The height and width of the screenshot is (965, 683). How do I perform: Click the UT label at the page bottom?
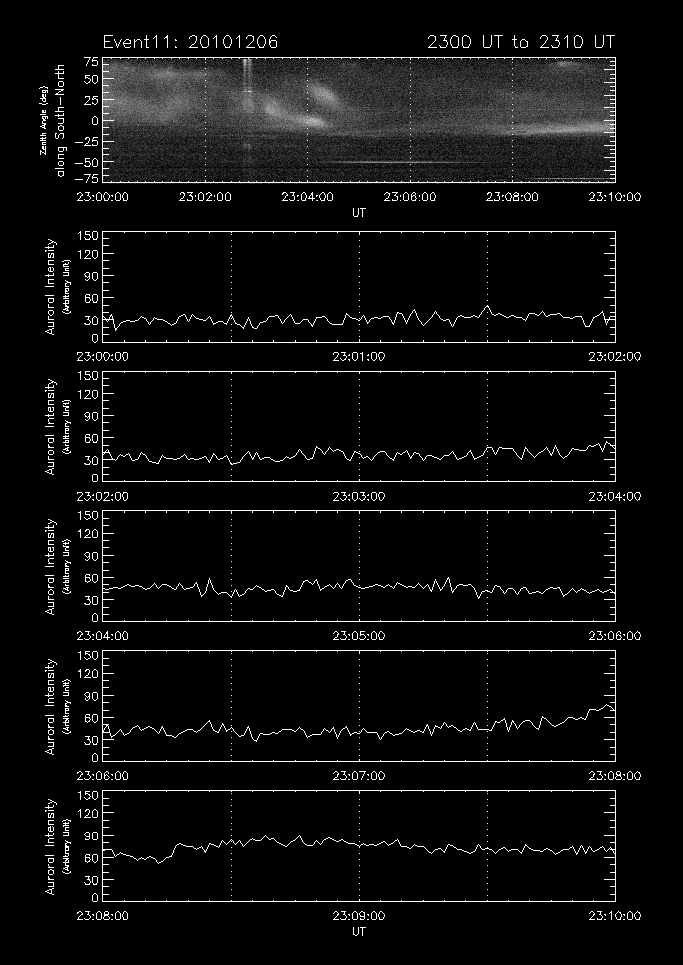pyautogui.click(x=359, y=931)
